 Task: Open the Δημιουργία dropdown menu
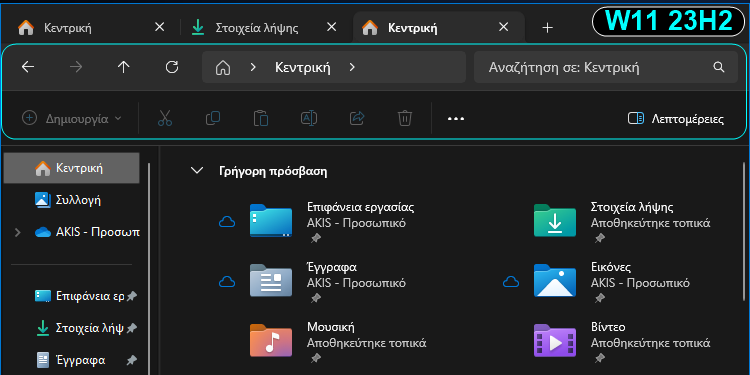pos(72,118)
